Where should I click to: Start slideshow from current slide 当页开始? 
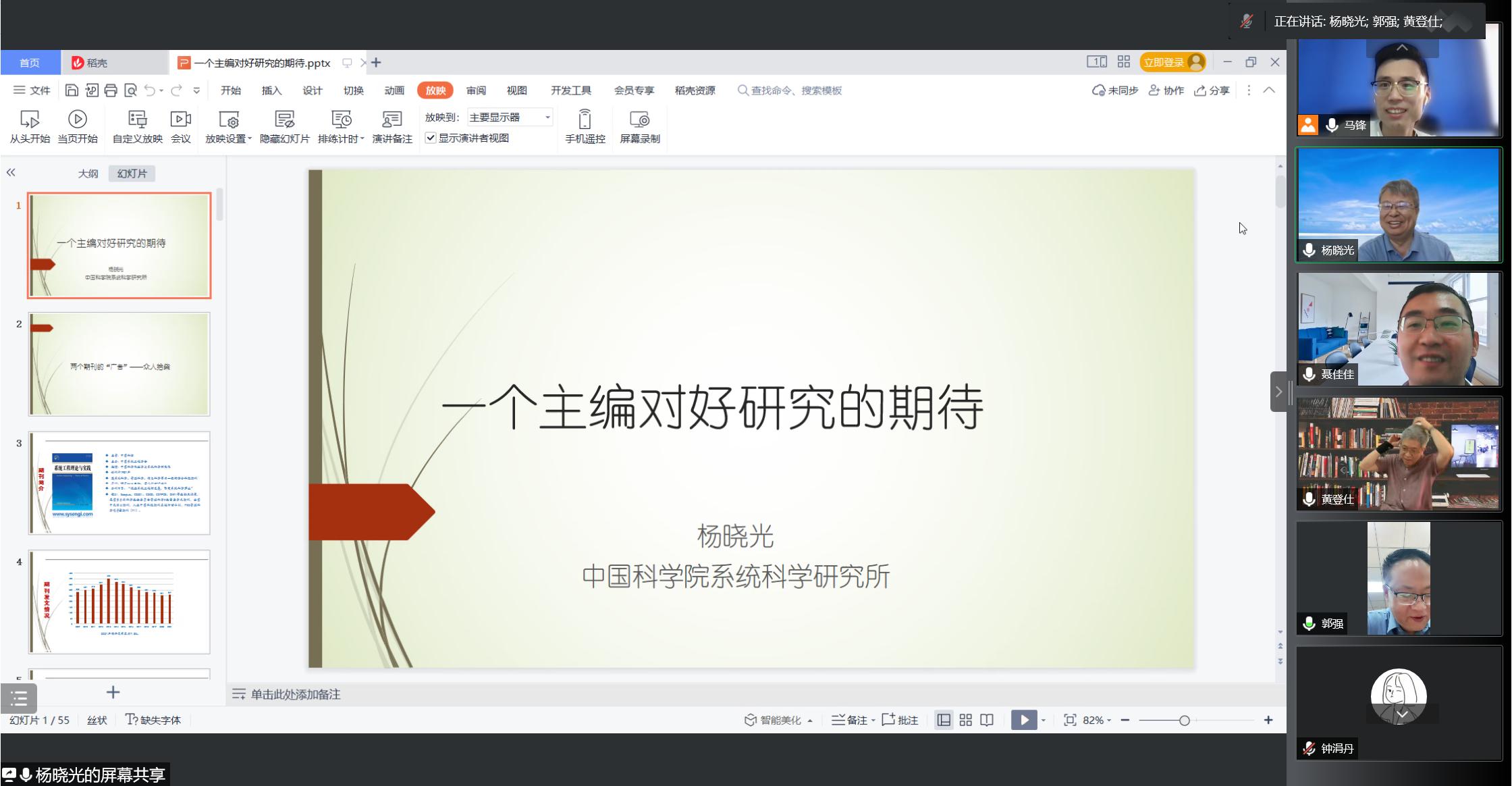77,120
